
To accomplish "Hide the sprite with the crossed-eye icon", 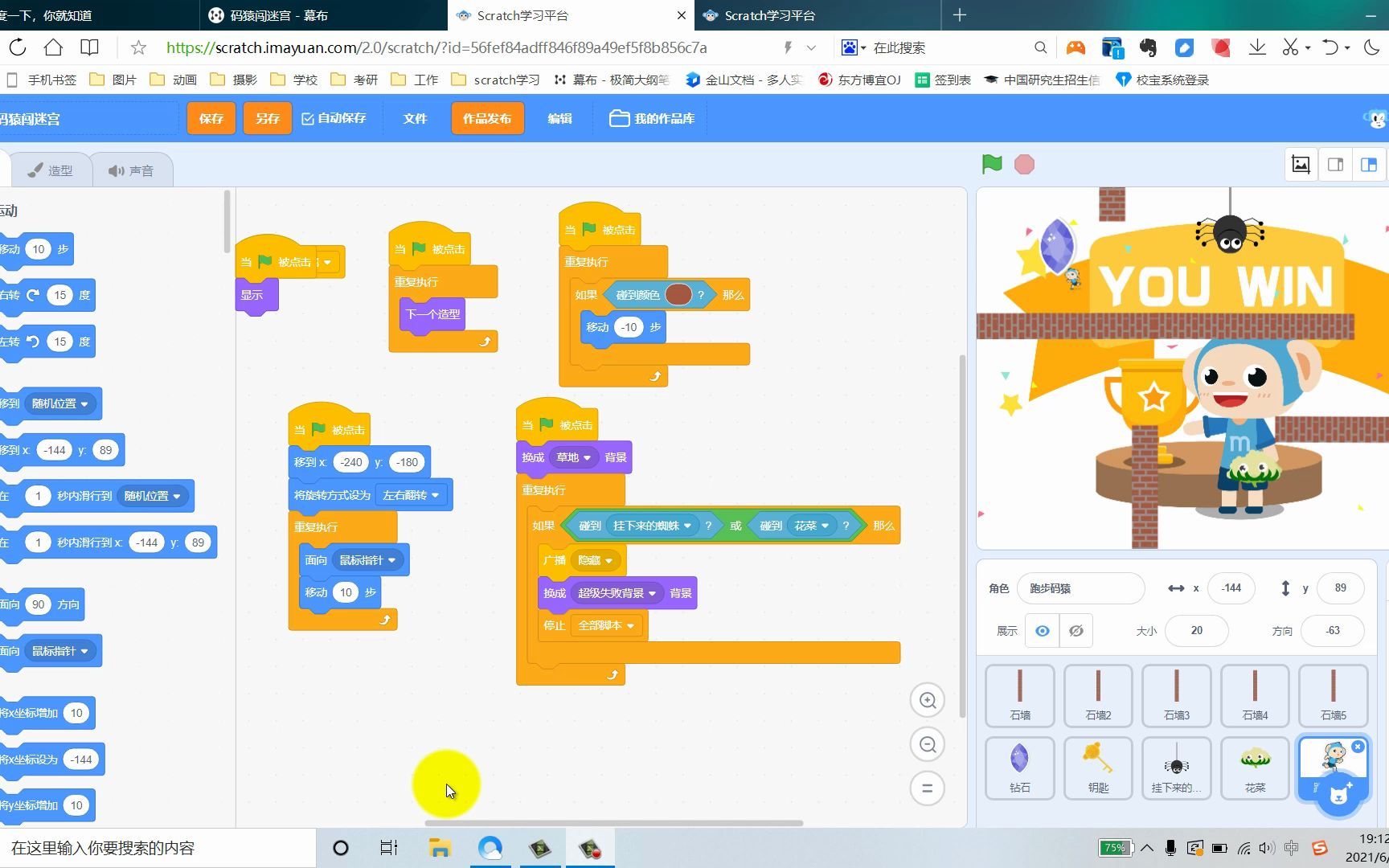I will (x=1076, y=631).
